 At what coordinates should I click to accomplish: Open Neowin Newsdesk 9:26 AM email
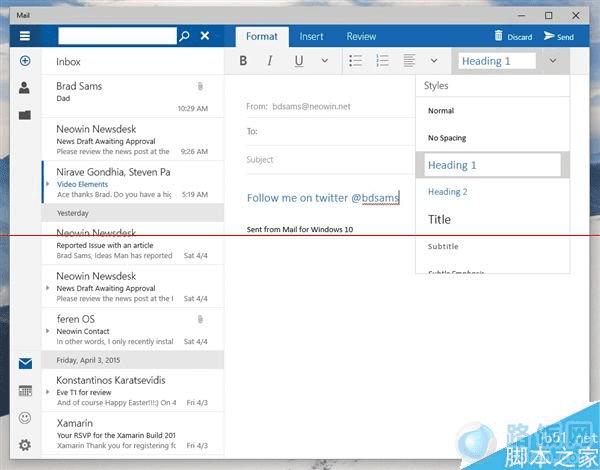pyautogui.click(x=132, y=140)
